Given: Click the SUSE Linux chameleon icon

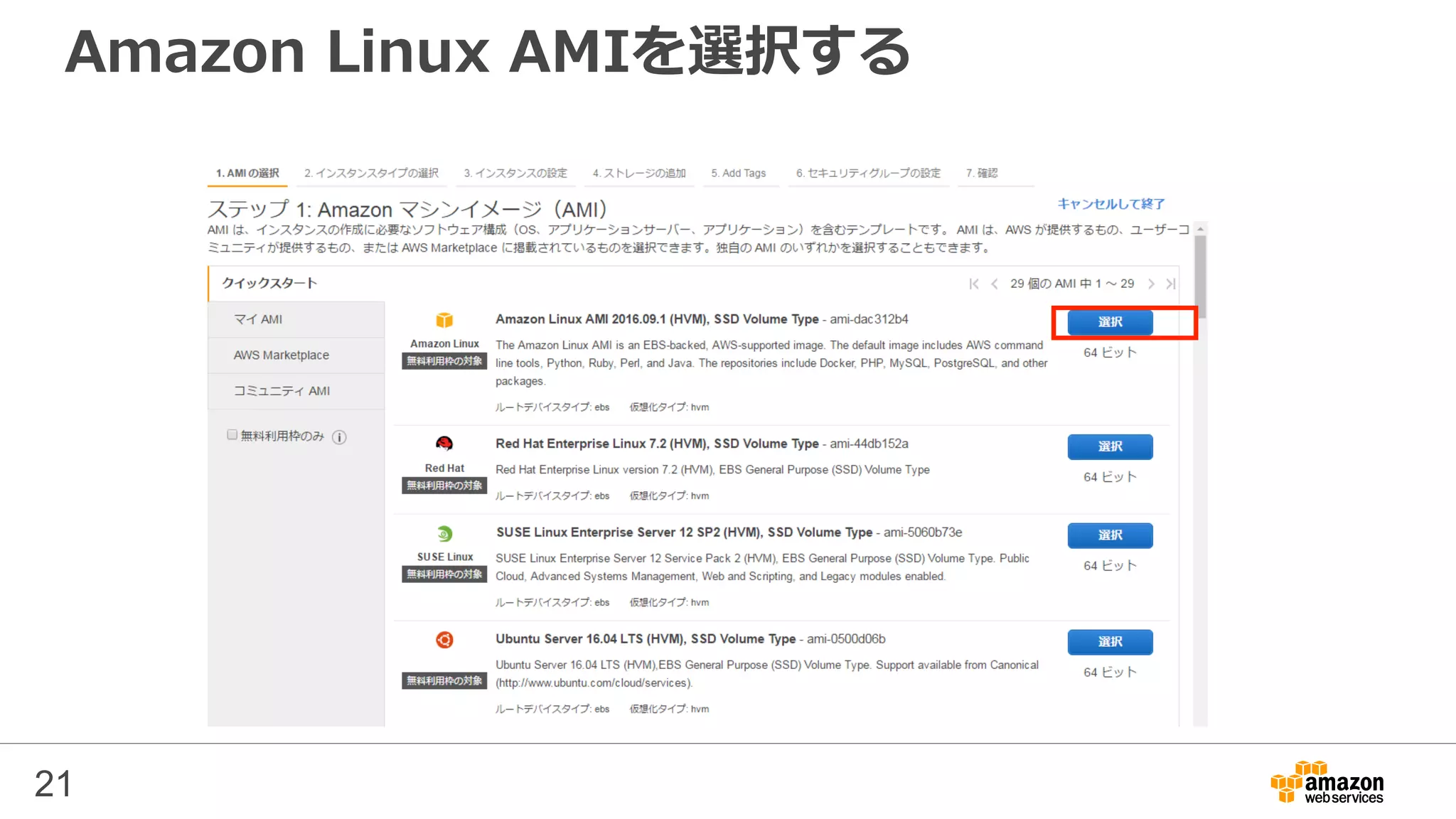Looking at the screenshot, I should [x=444, y=533].
